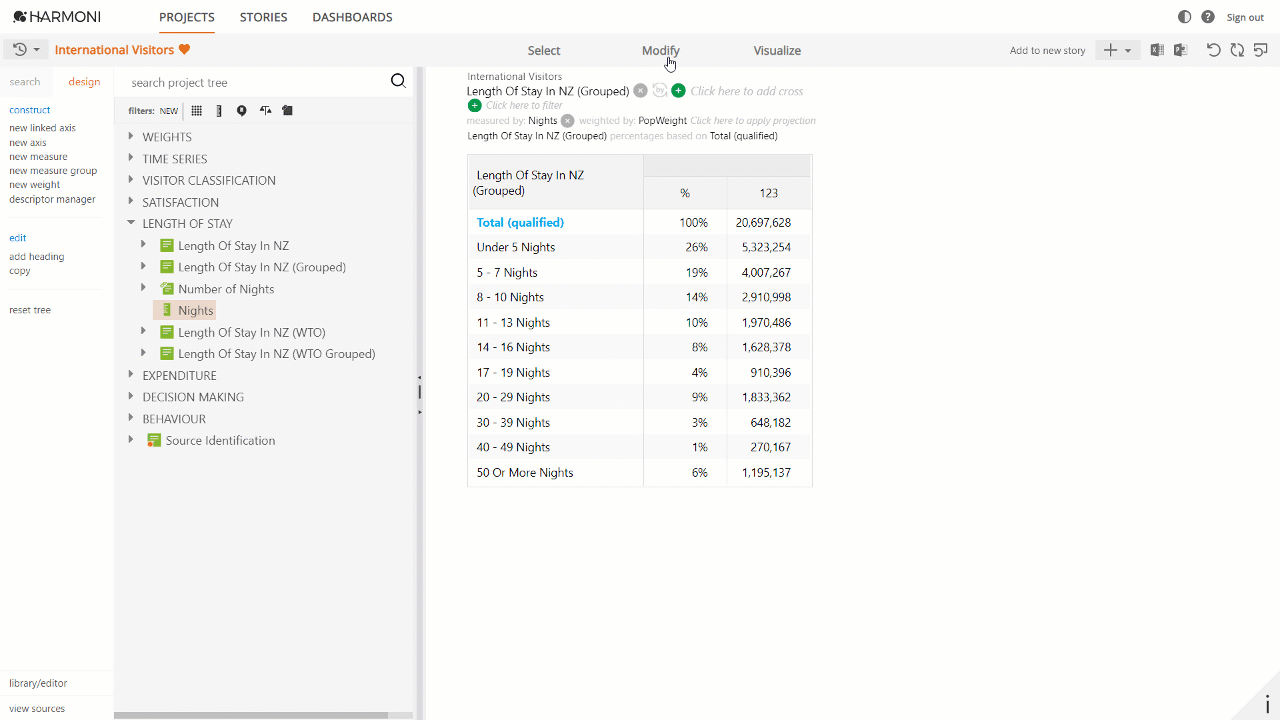Open the plus dropdown for stories
This screenshot has height=720, width=1280.
point(1117,50)
